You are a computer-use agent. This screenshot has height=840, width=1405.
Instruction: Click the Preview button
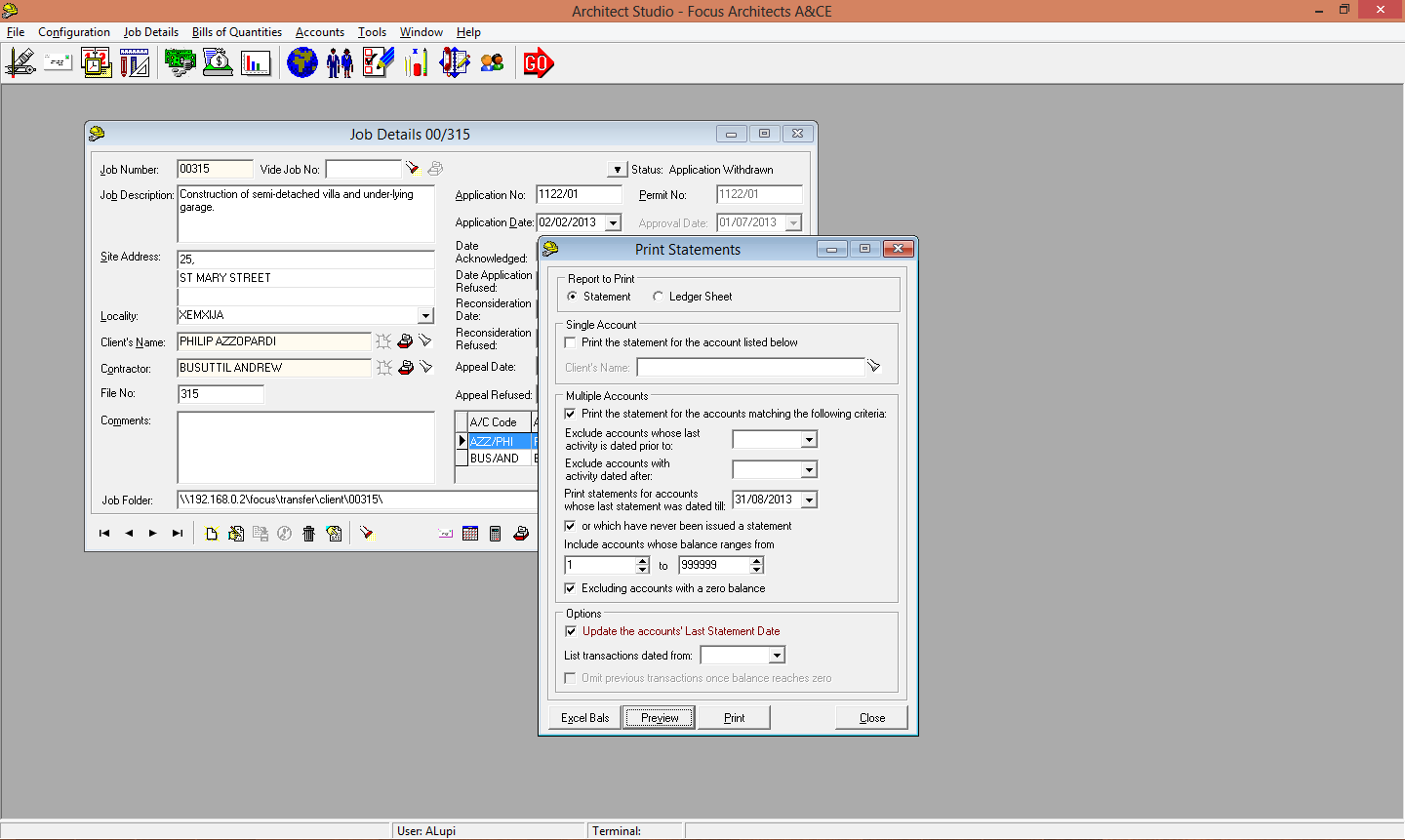(x=660, y=718)
